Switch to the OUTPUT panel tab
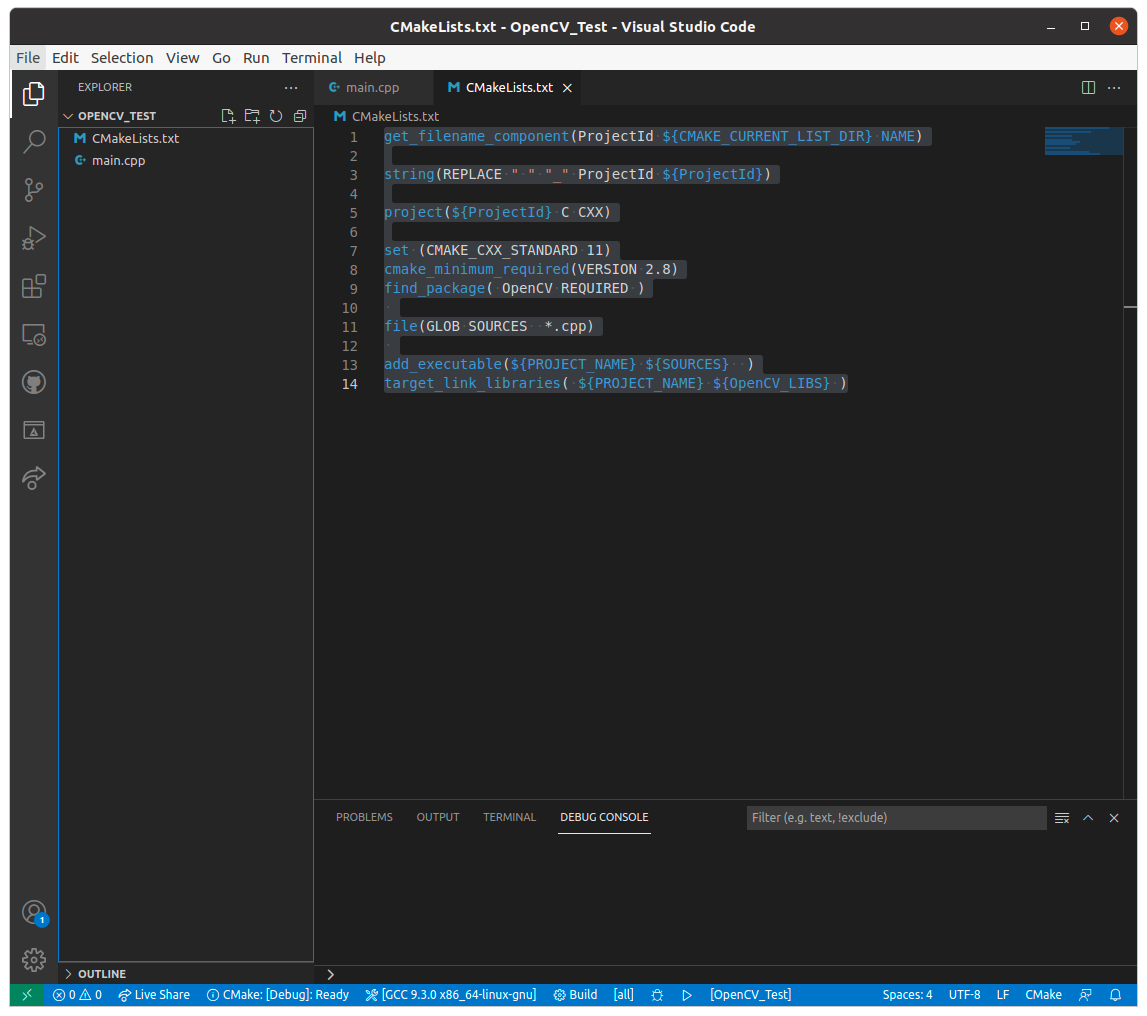The image size is (1147, 1016). click(x=437, y=817)
